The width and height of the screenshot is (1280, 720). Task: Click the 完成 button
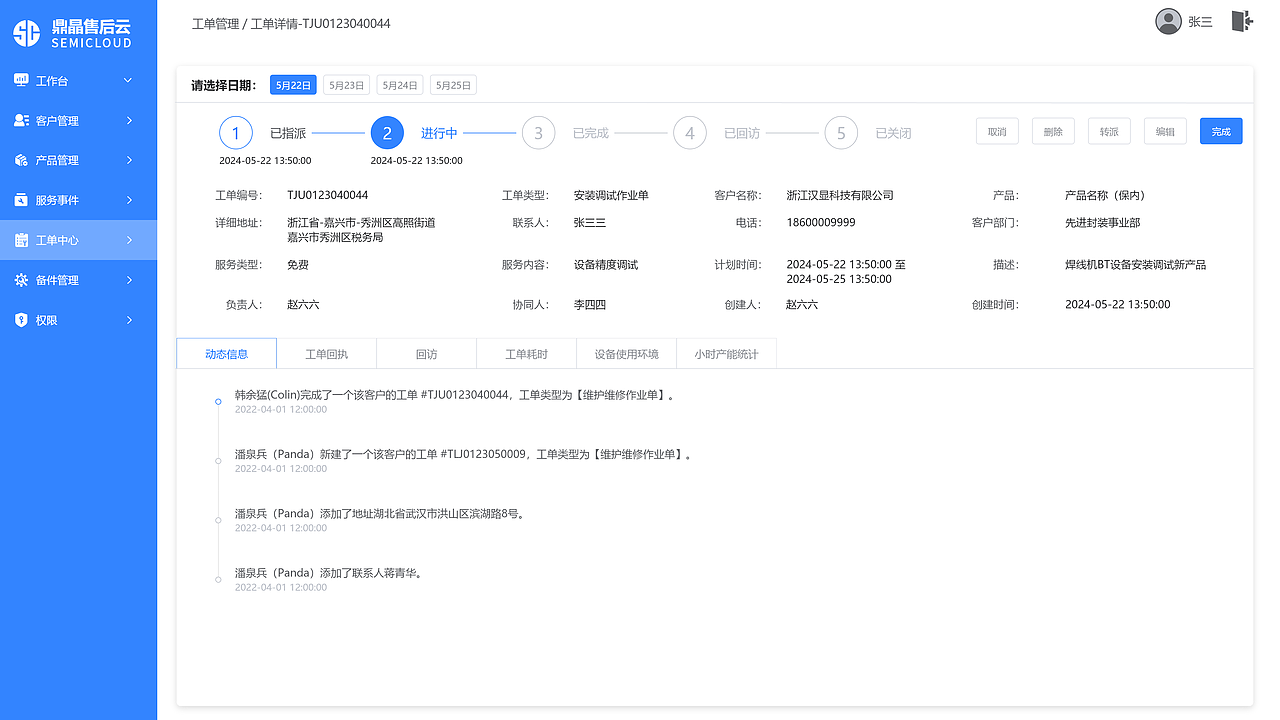click(x=1221, y=130)
